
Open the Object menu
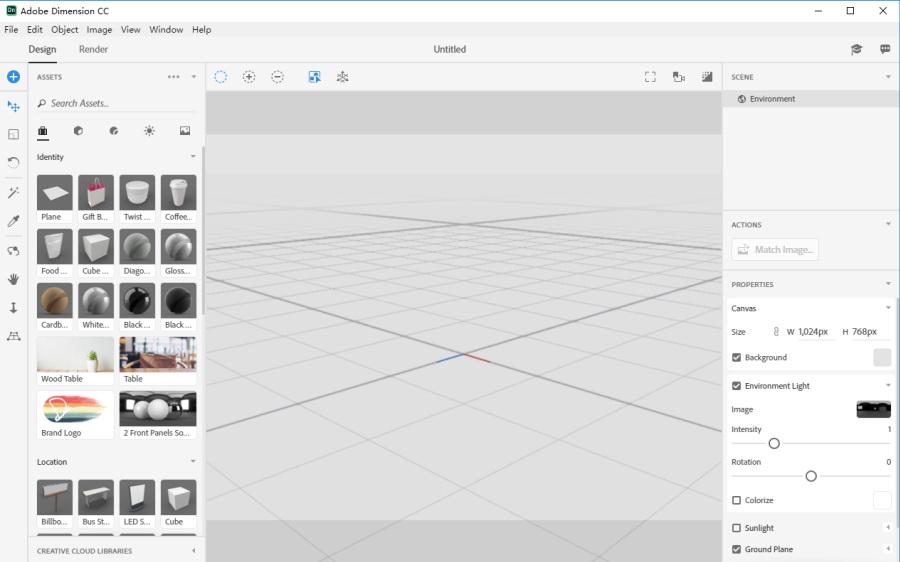click(x=64, y=30)
